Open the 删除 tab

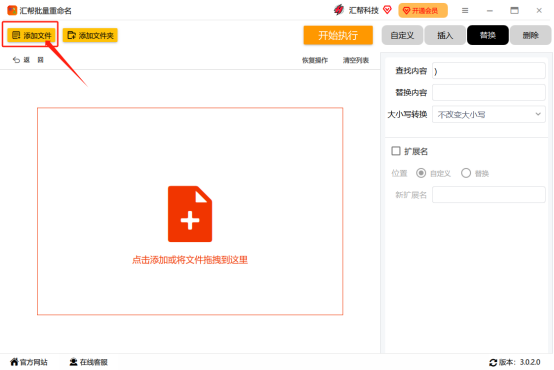(530, 35)
